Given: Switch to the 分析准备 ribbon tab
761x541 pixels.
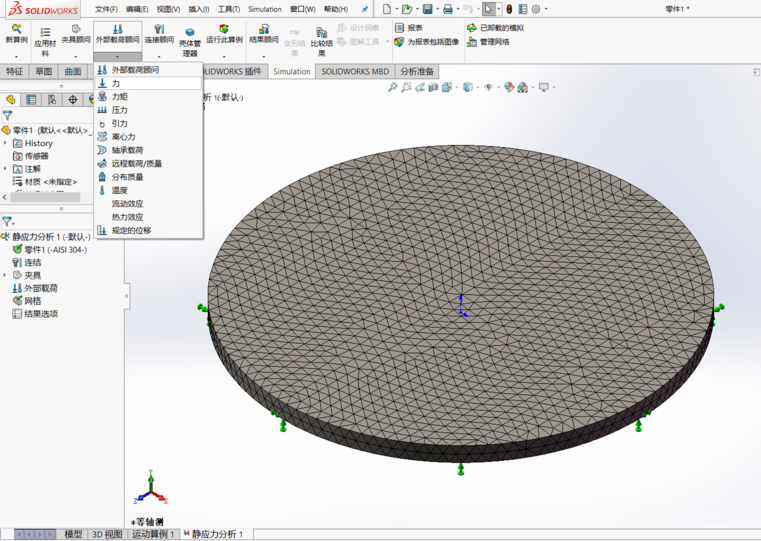Looking at the screenshot, I should 417,71.
